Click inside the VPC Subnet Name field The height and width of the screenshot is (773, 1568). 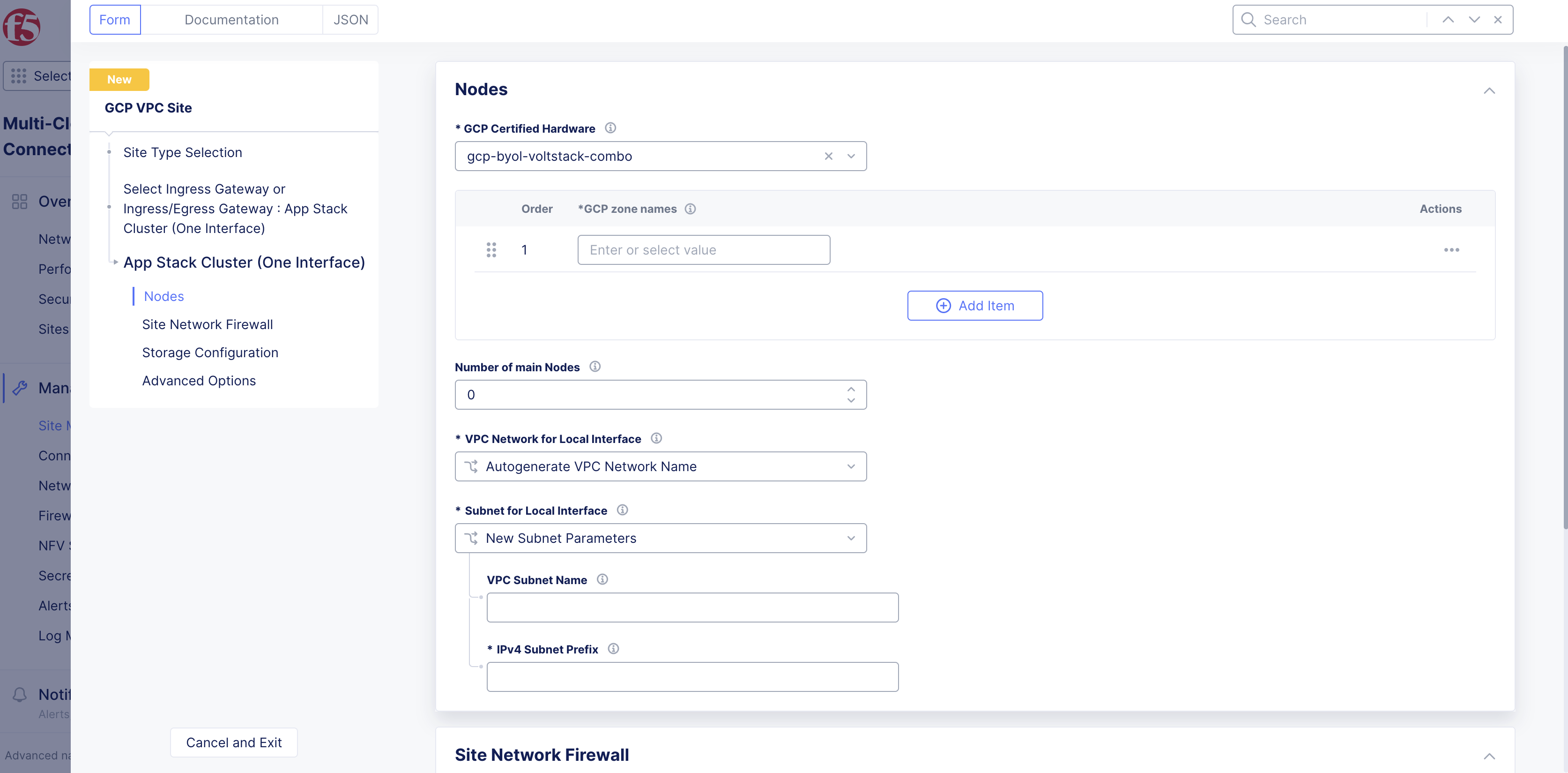(693, 608)
